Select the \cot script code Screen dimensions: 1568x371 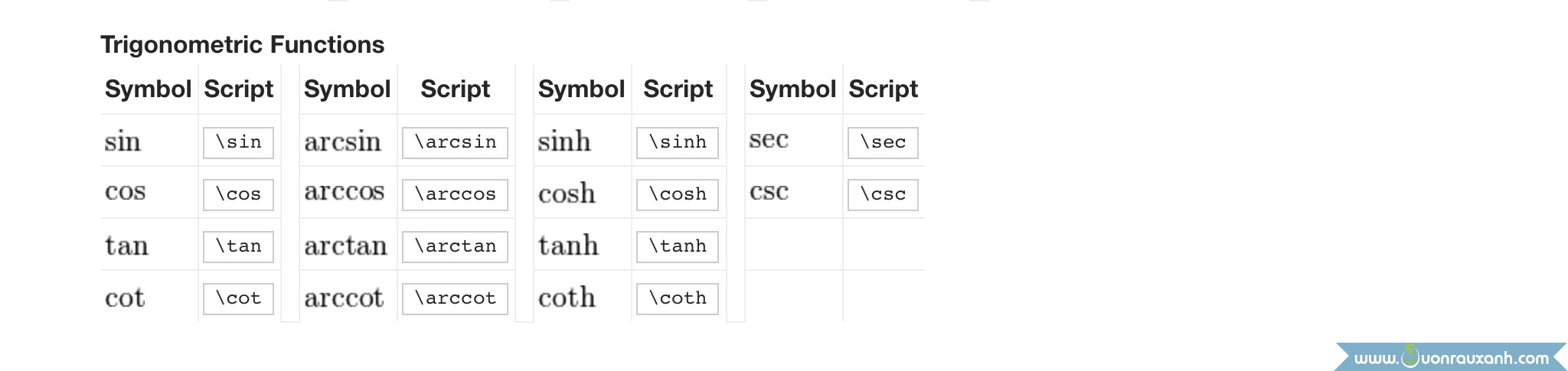[x=238, y=298]
